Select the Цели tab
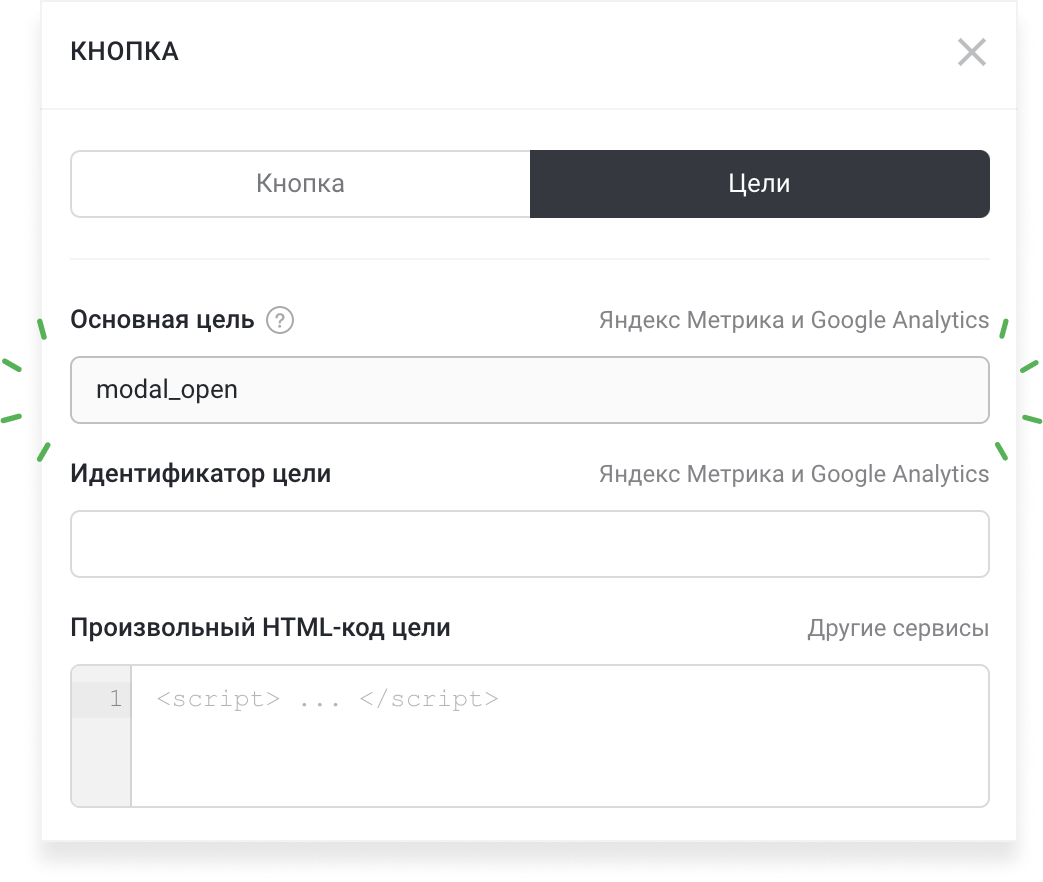 (760, 184)
